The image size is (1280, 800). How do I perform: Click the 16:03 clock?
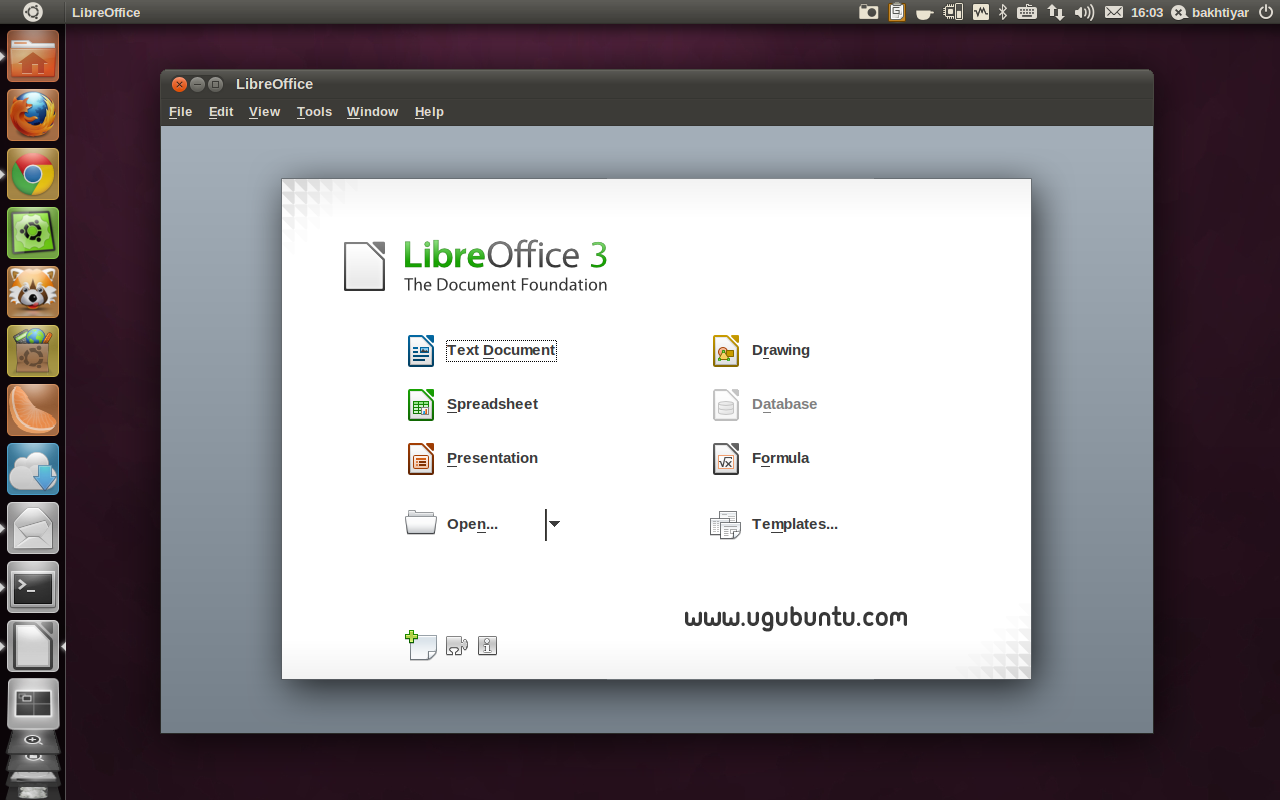1147,12
